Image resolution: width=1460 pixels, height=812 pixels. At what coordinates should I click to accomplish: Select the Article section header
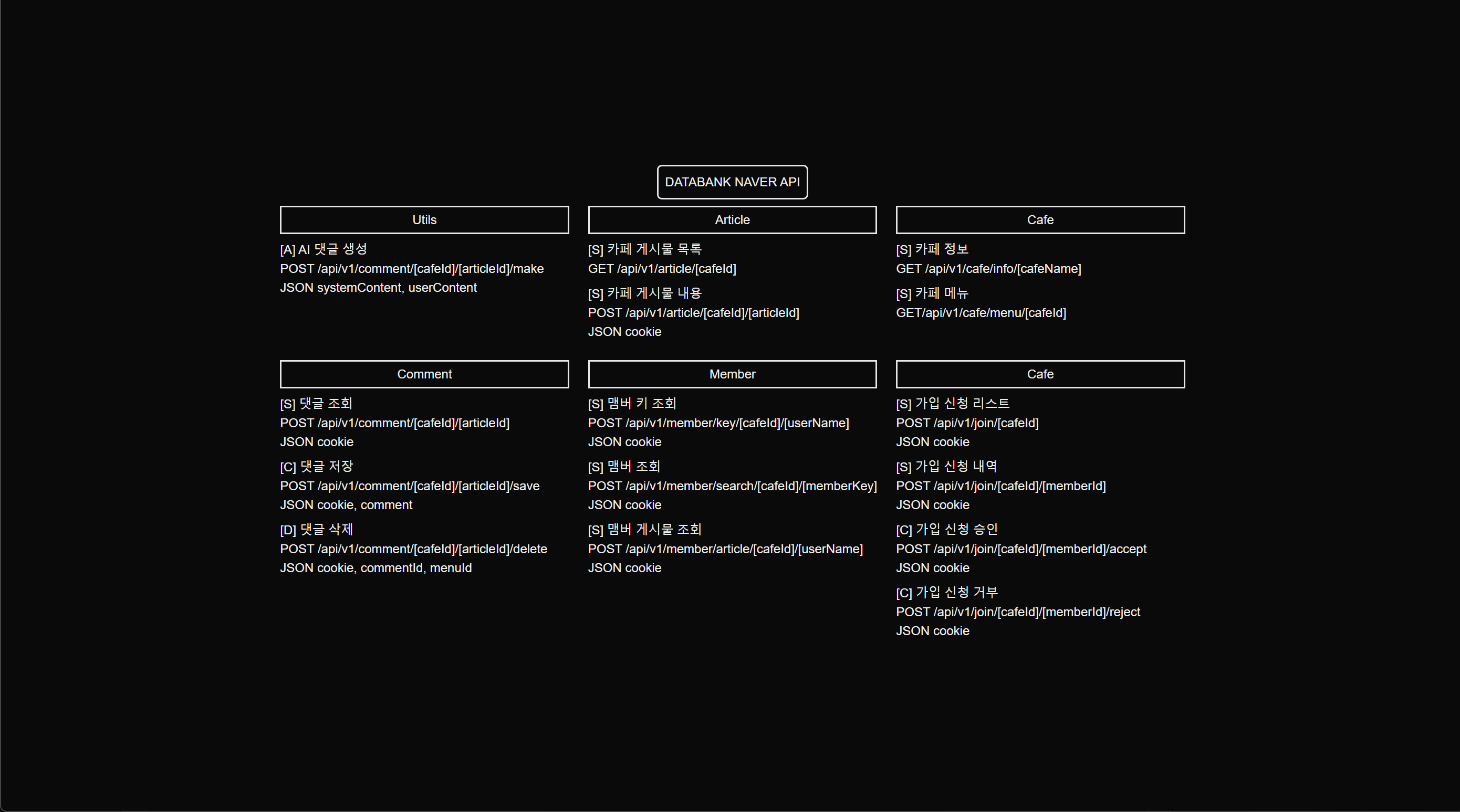point(732,220)
